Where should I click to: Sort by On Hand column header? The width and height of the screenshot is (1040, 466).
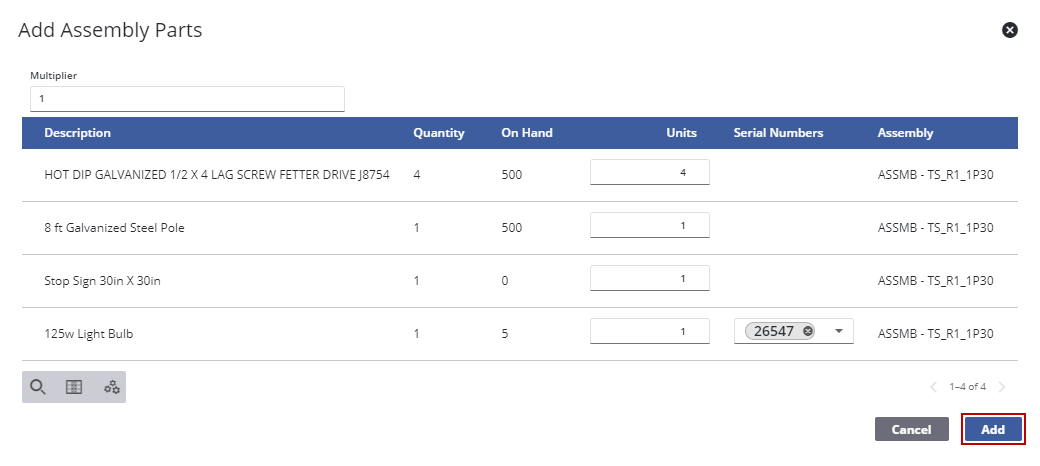(527, 133)
